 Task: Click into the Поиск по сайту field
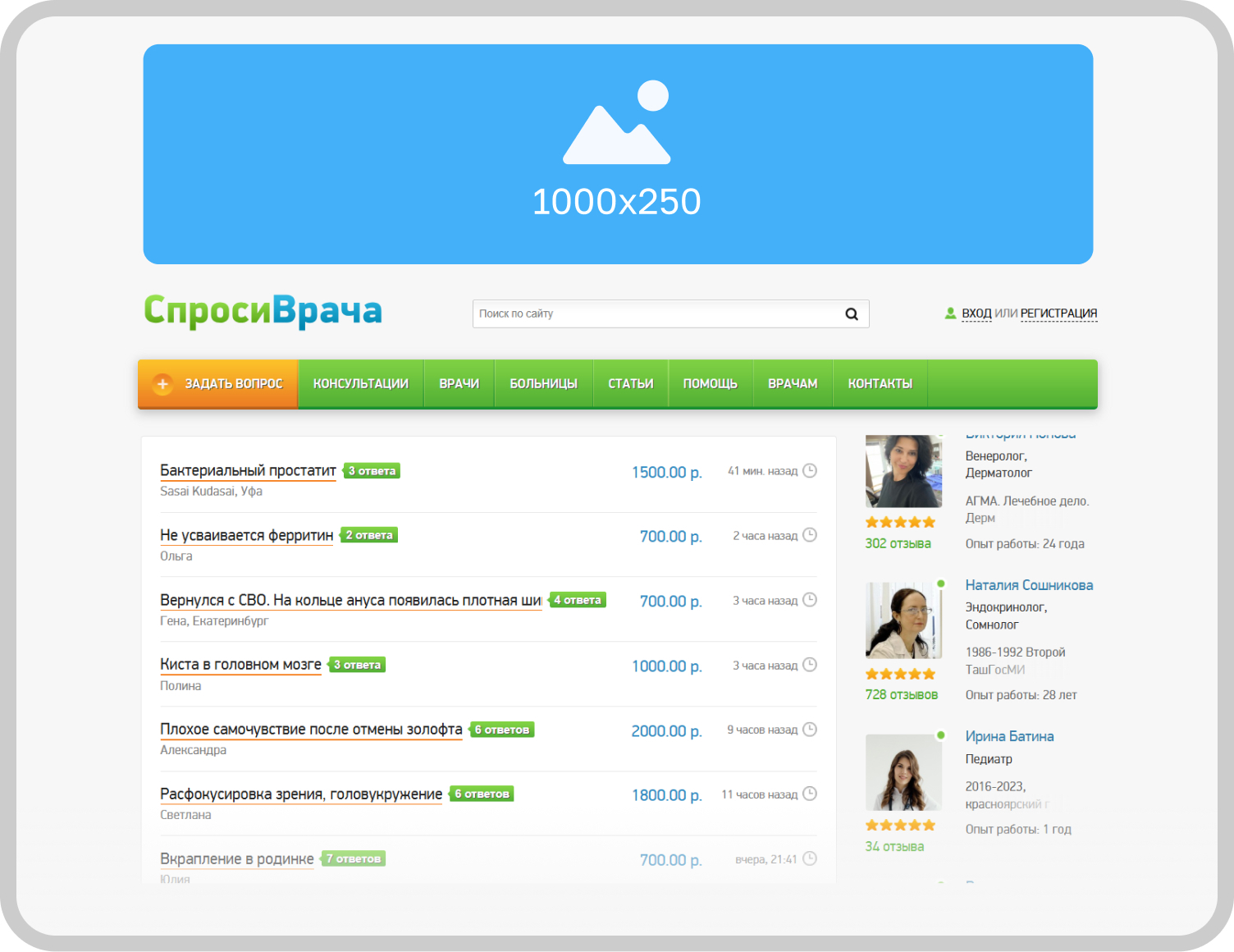coord(656,314)
